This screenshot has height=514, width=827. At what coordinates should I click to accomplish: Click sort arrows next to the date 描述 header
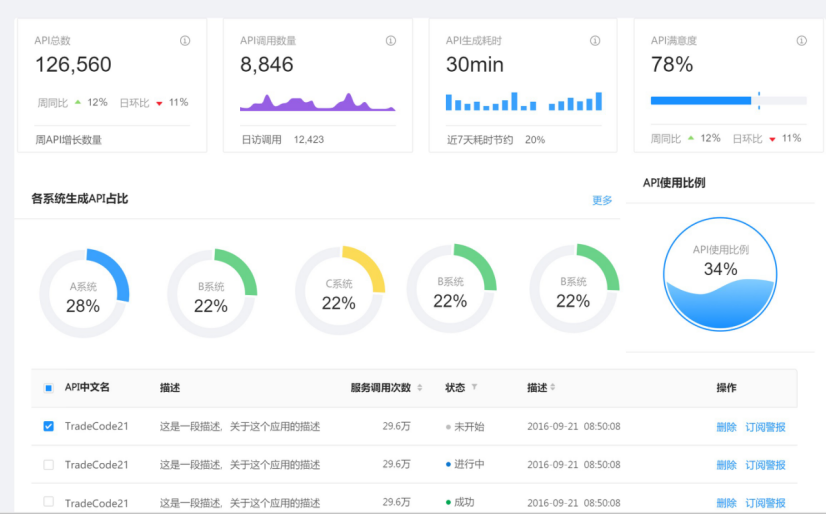point(553,387)
